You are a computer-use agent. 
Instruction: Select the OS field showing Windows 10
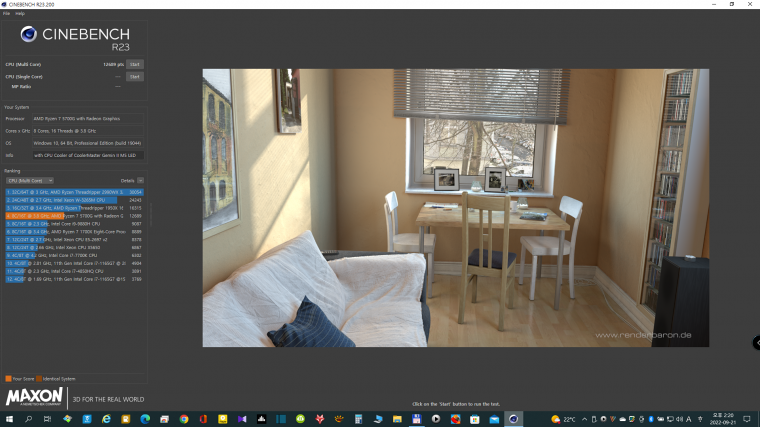pyautogui.click(x=88, y=143)
